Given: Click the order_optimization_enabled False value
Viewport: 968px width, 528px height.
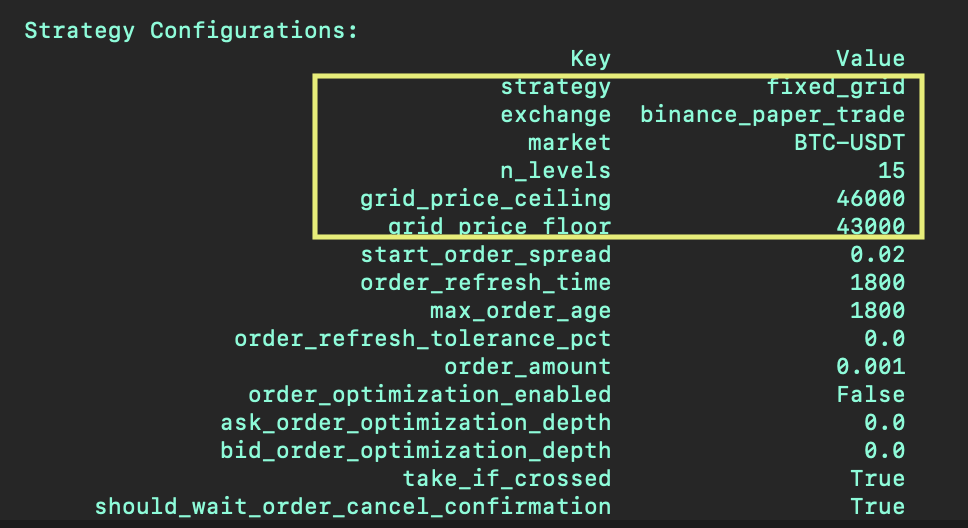Looking at the screenshot, I should [x=870, y=395].
